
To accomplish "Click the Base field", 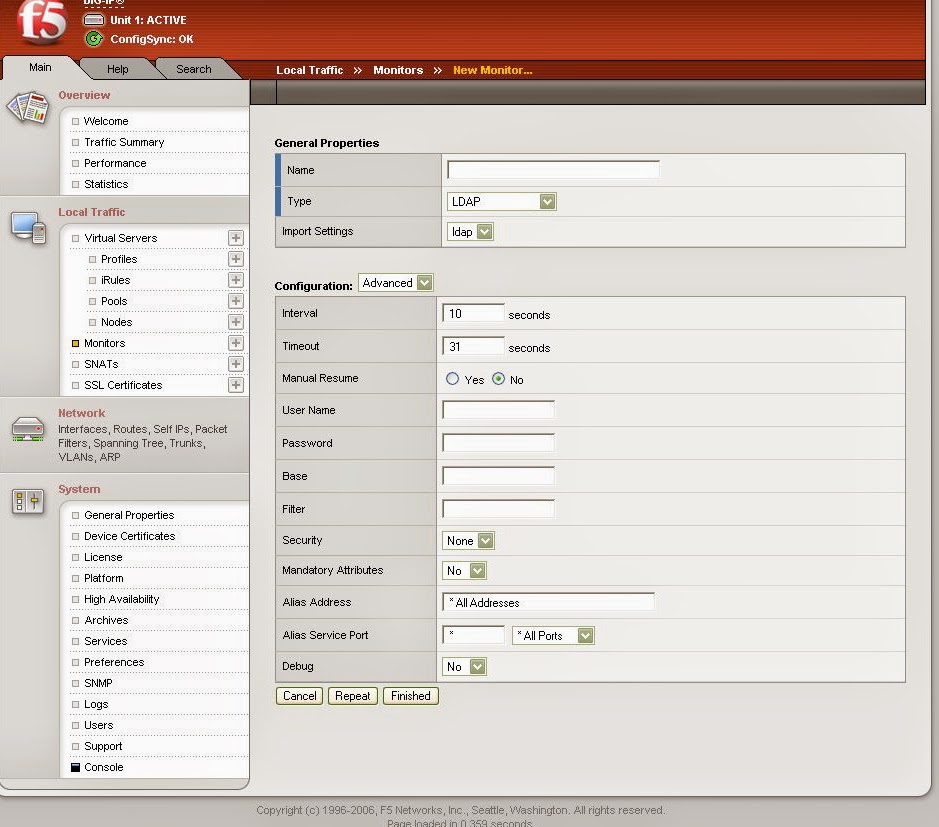I will (x=498, y=475).
